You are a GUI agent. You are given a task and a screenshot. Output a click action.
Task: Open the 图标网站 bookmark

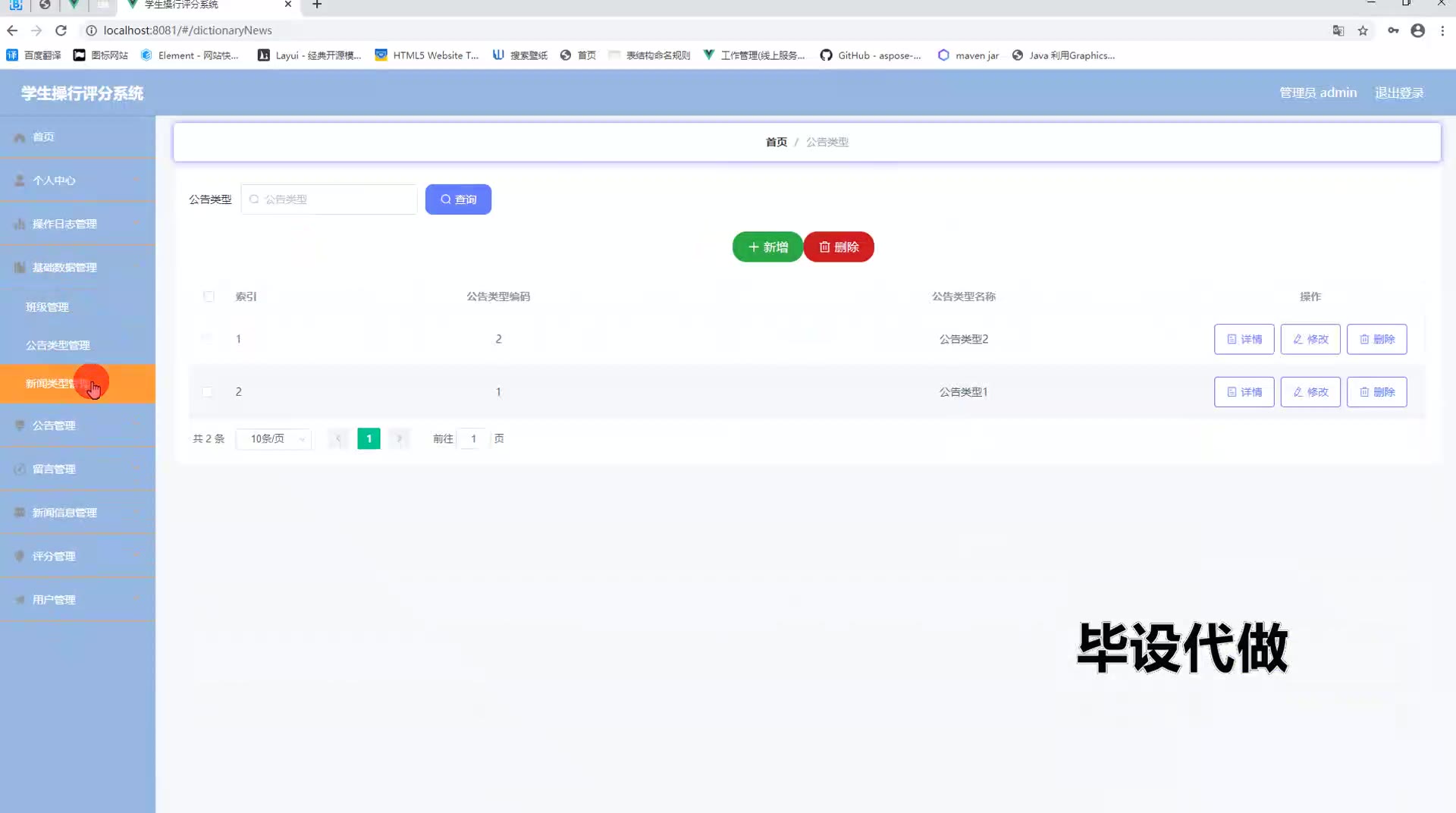101,55
